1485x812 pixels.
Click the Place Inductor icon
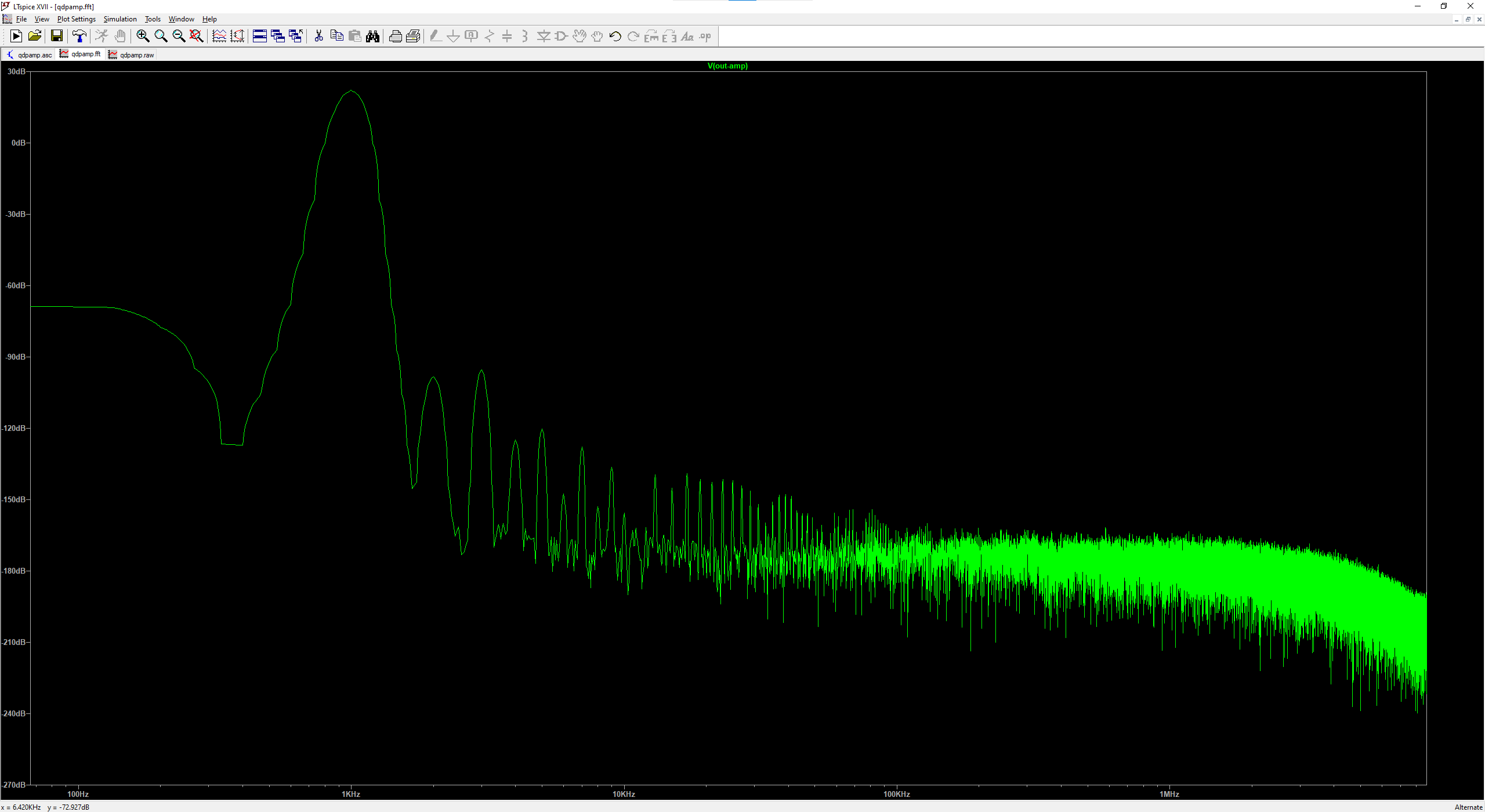[x=525, y=37]
